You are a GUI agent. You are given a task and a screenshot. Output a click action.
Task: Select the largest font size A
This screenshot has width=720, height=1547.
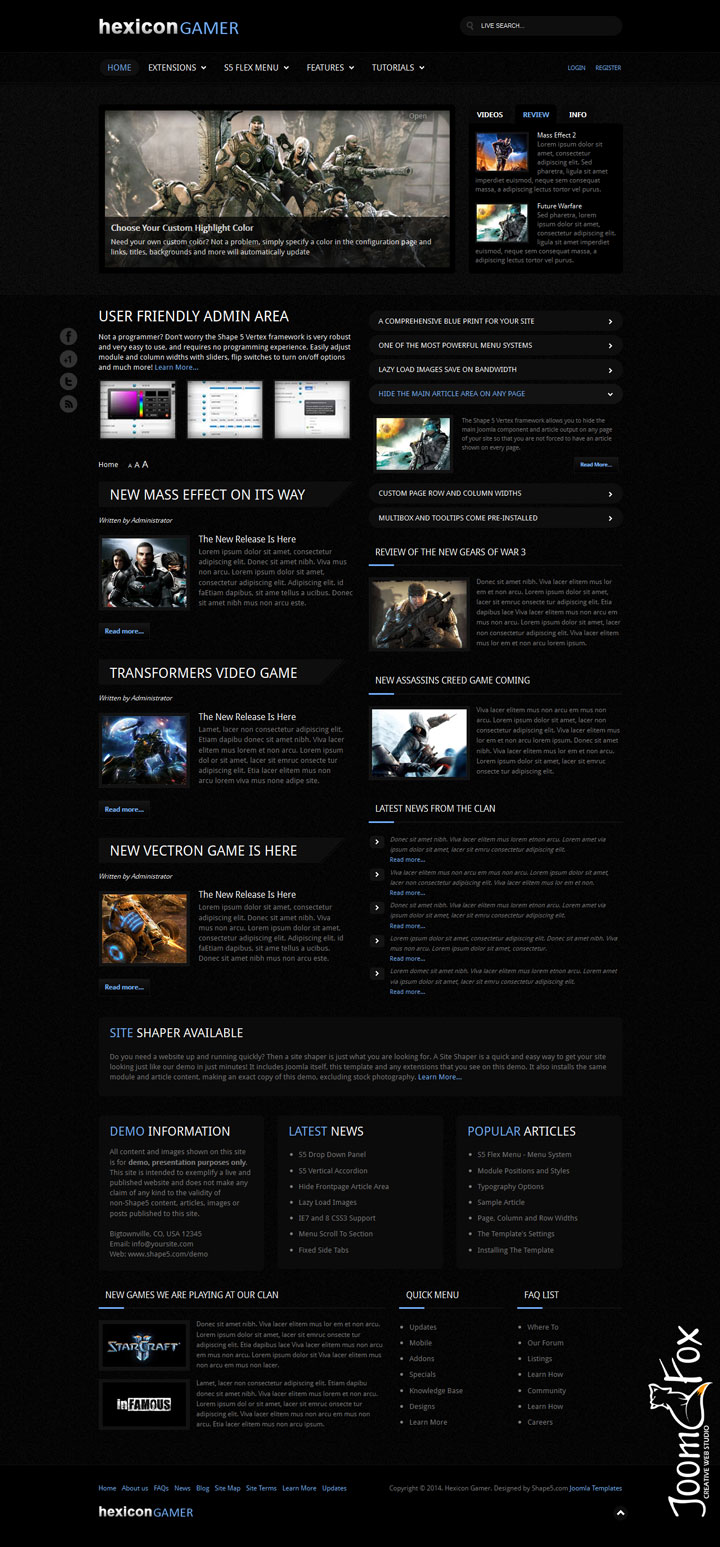coord(145,464)
